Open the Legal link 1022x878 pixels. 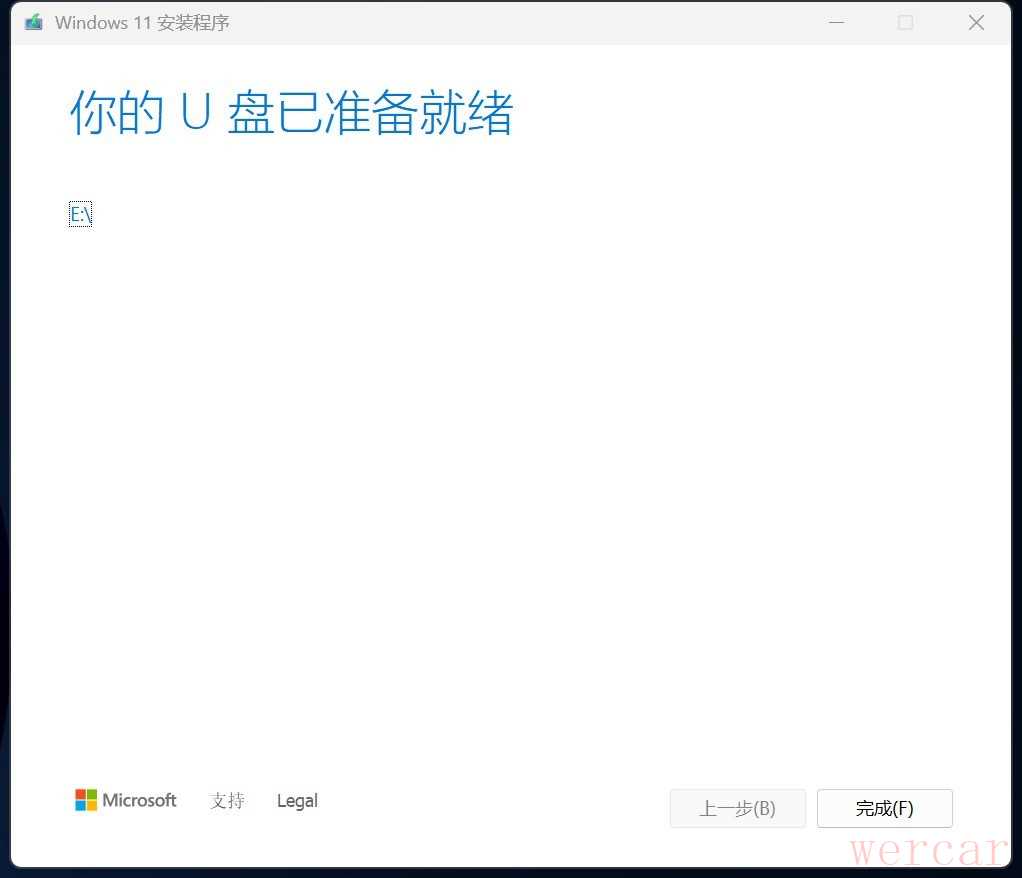coord(297,801)
